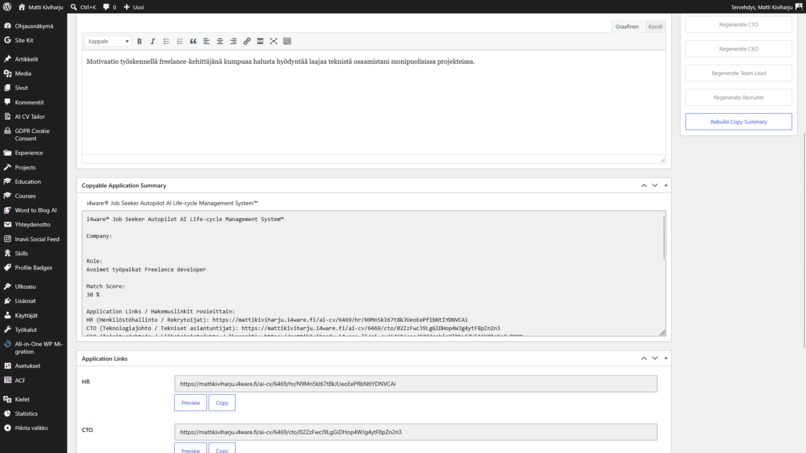Align text left in editor
The width and height of the screenshot is (806, 453).
click(206, 41)
